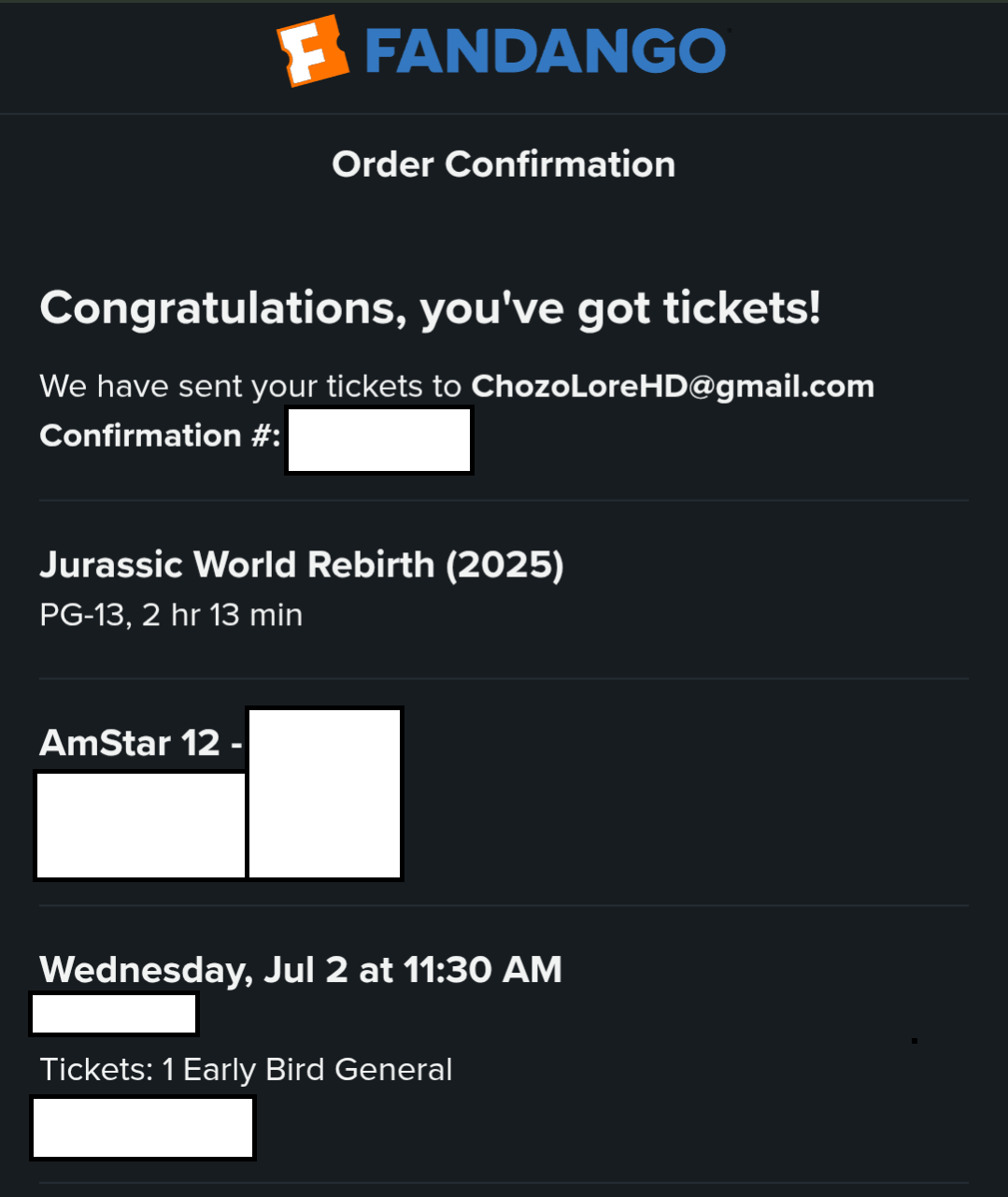Click the redacted confirmation number box
Screen dimensions: 1008x1197
click(379, 439)
